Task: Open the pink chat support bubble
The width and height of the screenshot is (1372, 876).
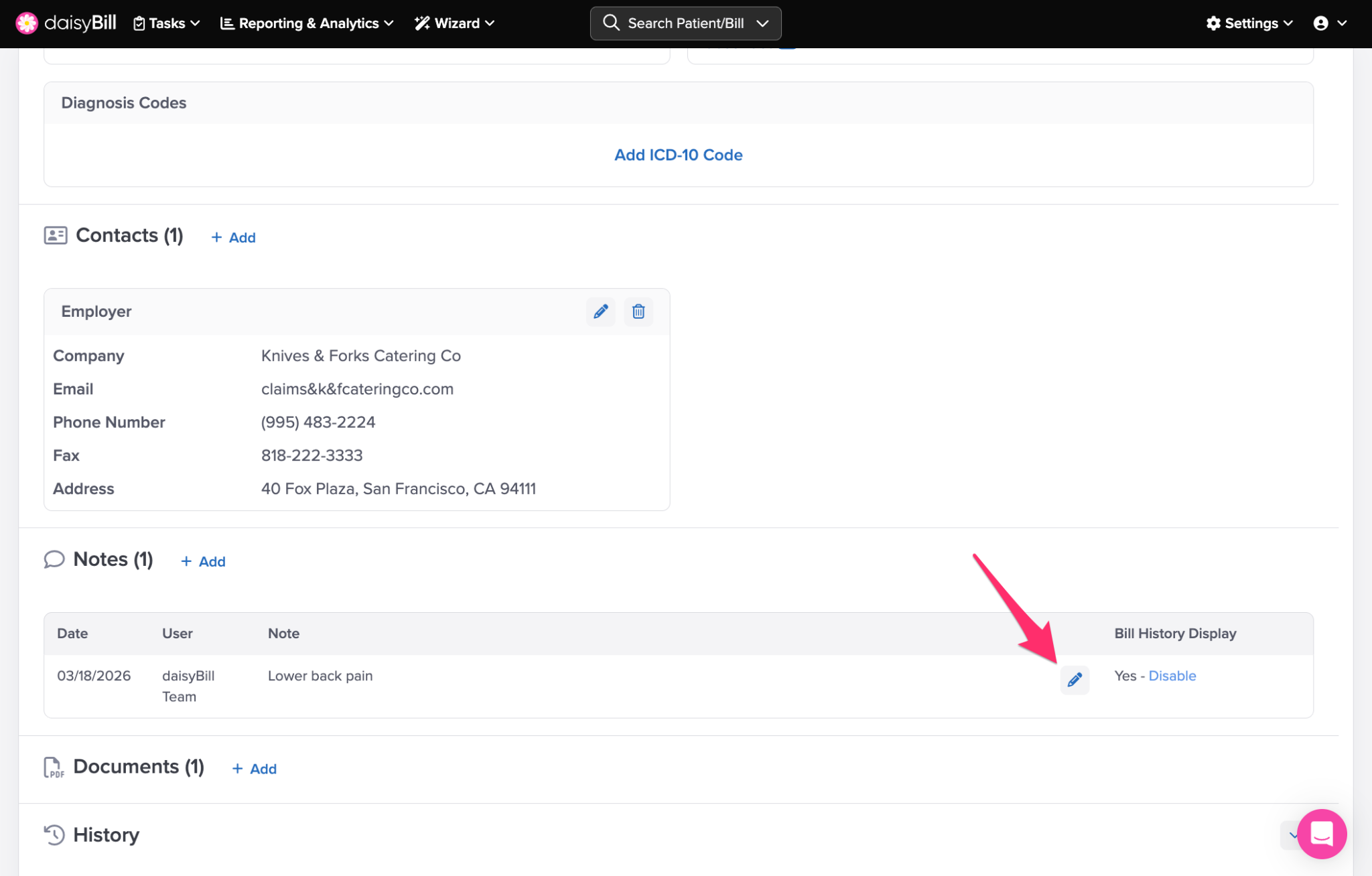Action: [x=1321, y=834]
